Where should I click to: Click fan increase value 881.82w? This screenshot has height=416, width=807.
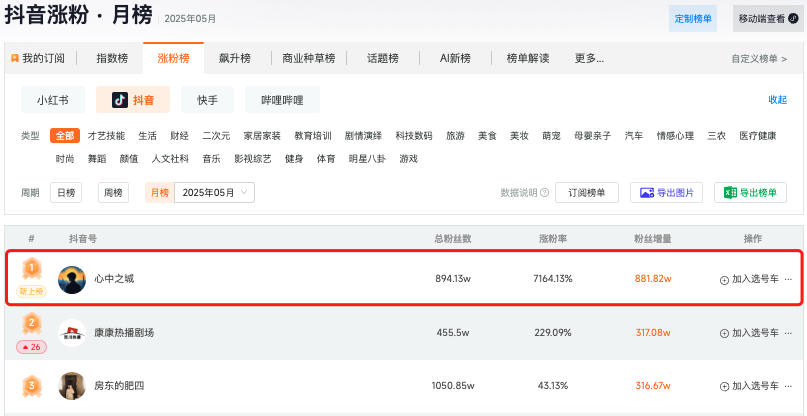653,279
